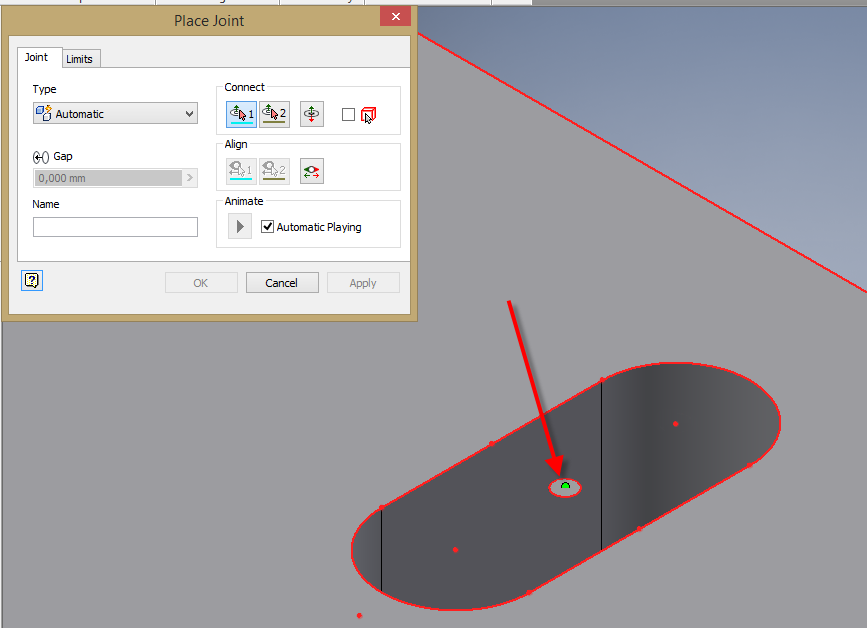
Task: Disable Automatic Playing
Action: tap(267, 224)
